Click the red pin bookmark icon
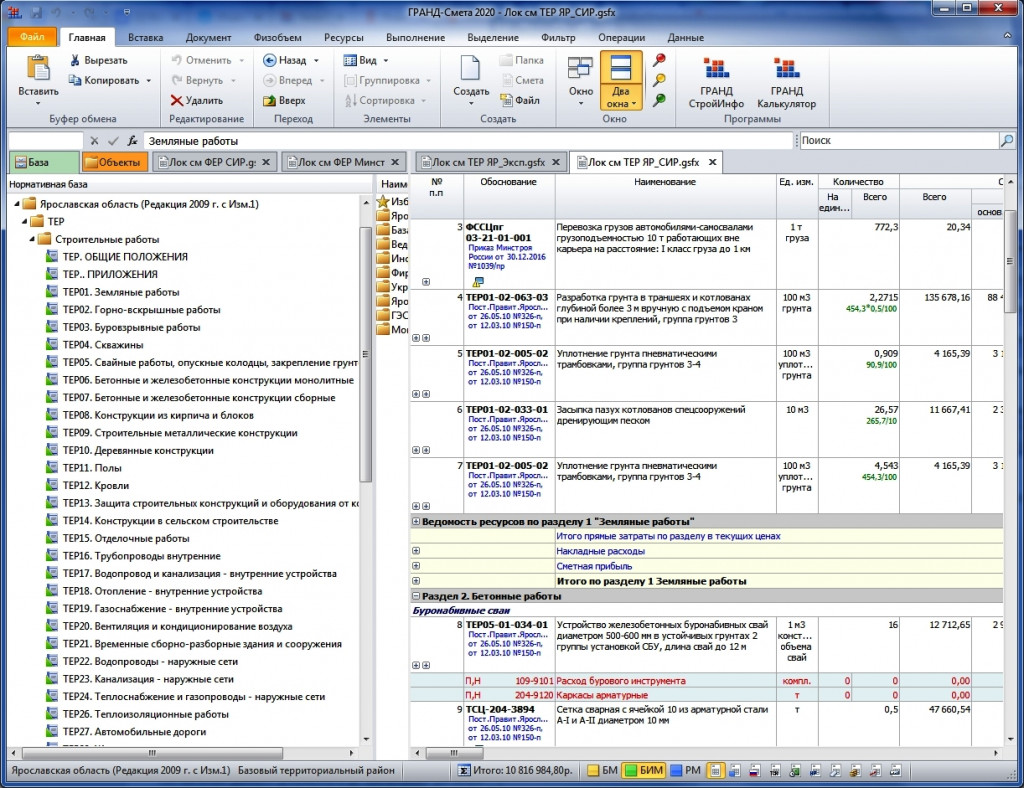This screenshot has height=788, width=1024. 660,60
